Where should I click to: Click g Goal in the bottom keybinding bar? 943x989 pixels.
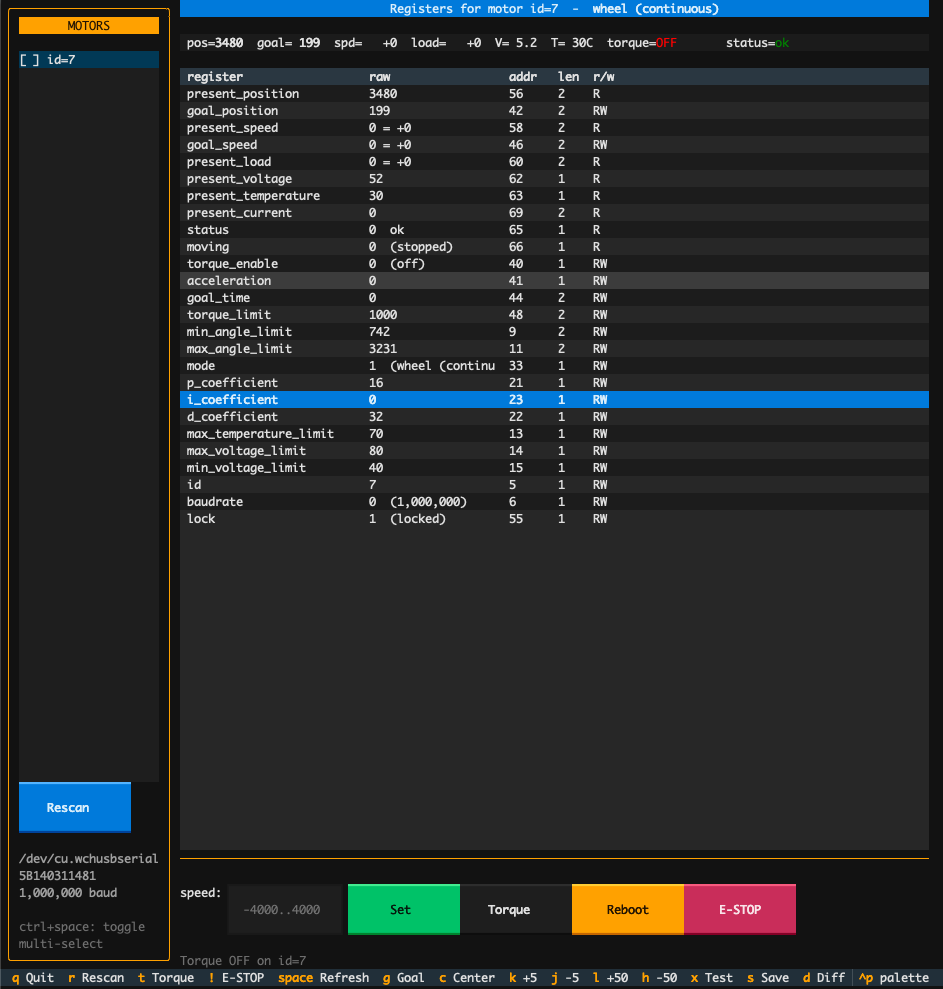click(402, 978)
